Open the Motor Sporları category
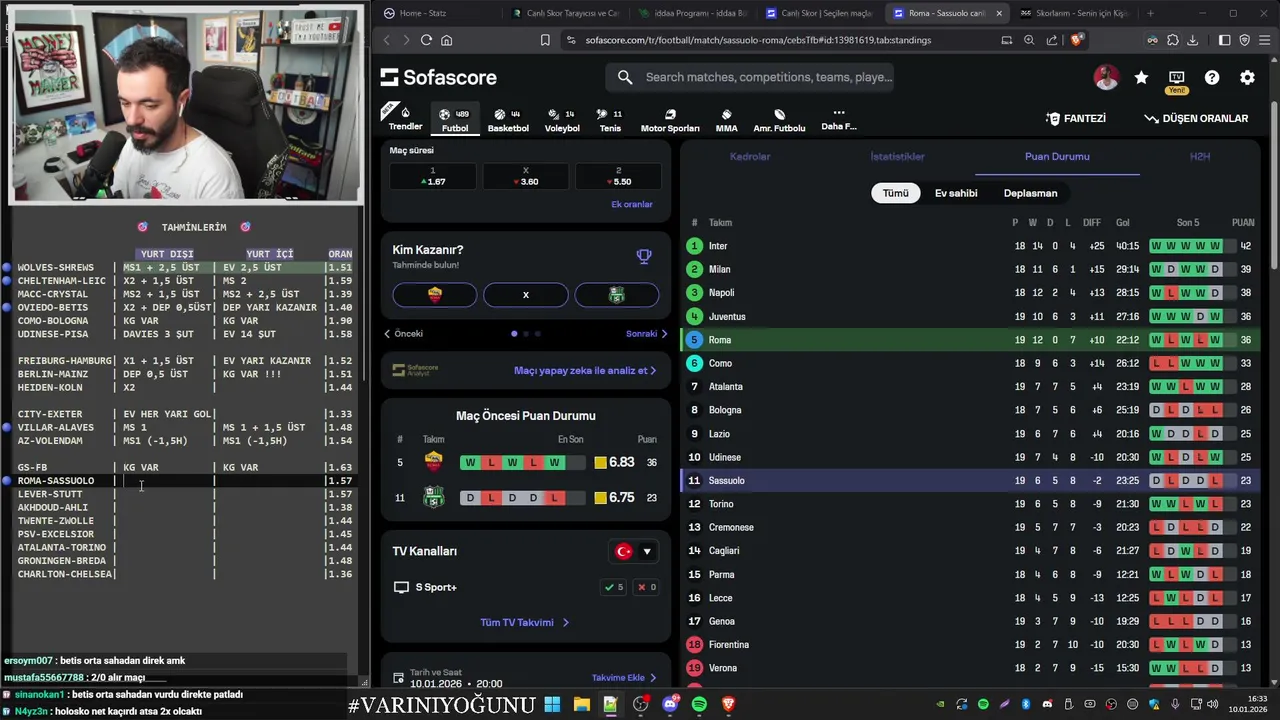The height and width of the screenshot is (720, 1280). [x=670, y=120]
